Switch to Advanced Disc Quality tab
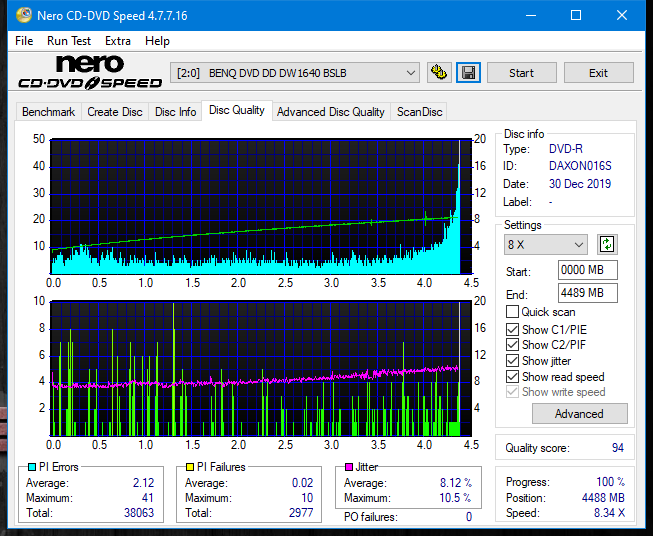This screenshot has height=536, width=653. pos(331,112)
